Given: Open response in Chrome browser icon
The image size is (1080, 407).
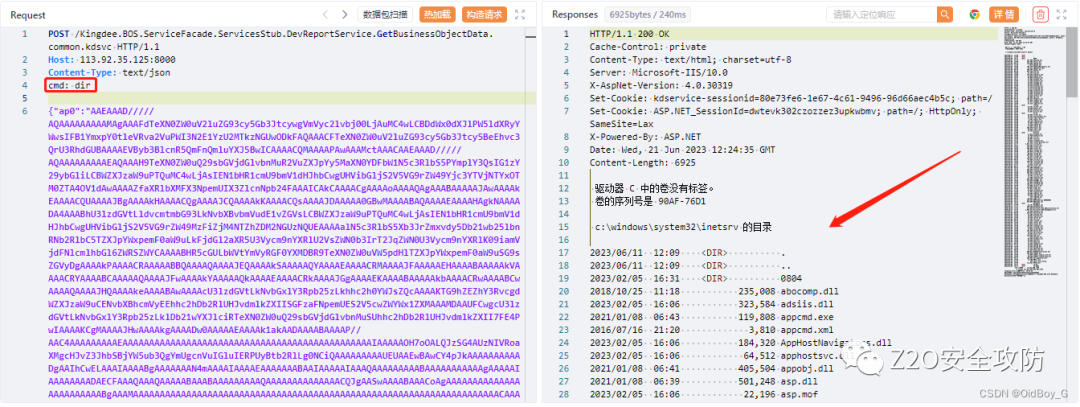Looking at the screenshot, I should pyautogui.click(x=974, y=14).
